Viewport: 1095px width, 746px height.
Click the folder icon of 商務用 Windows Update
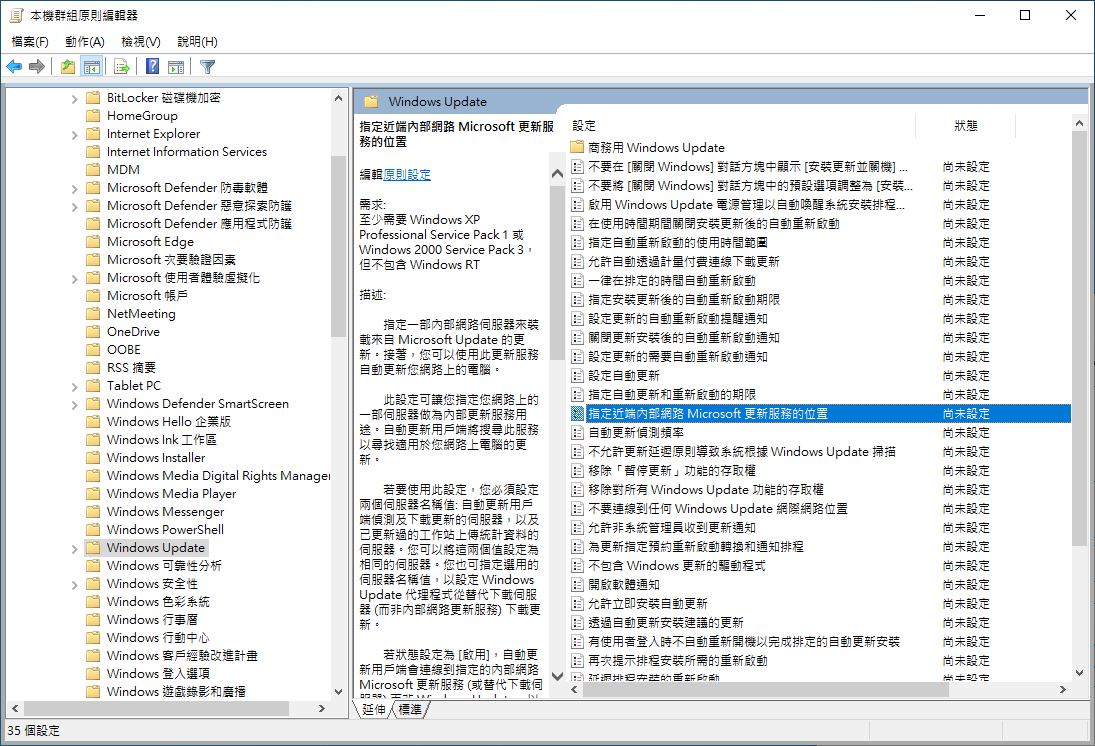(x=577, y=147)
